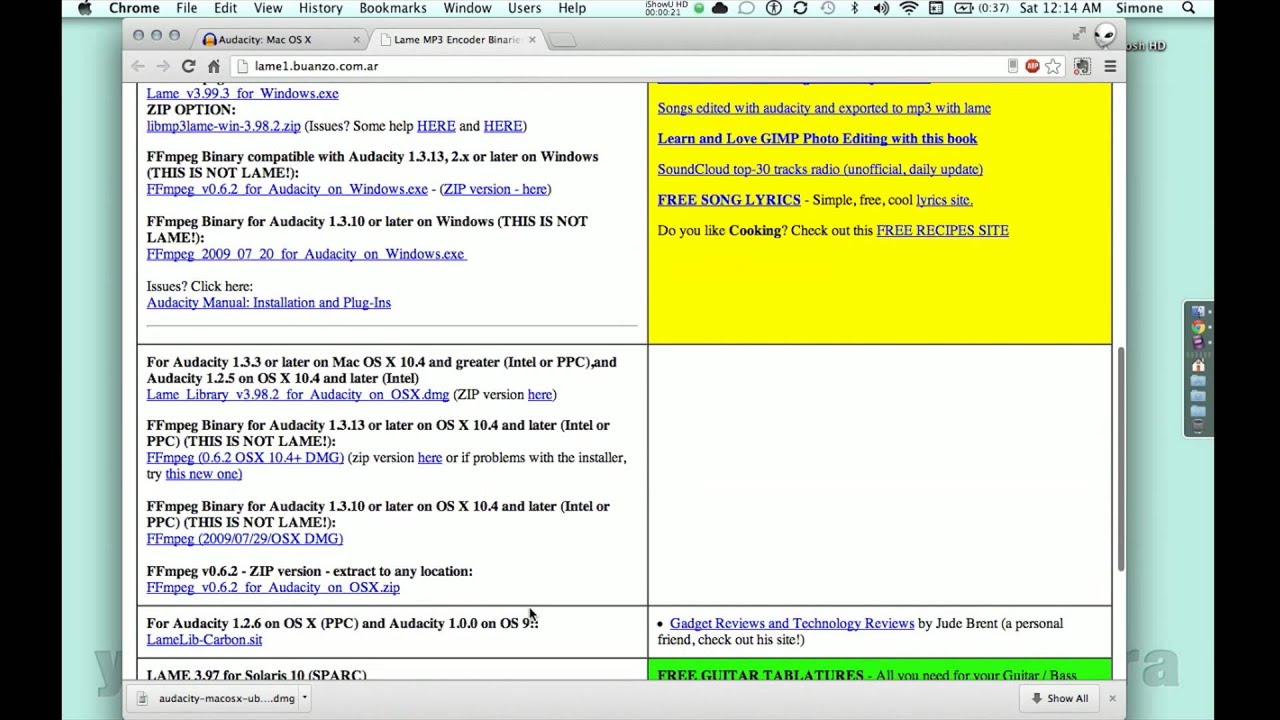Open Audacity Manual: Installation and Plug-Ins
Image resolution: width=1280 pixels, height=720 pixels.
268,302
